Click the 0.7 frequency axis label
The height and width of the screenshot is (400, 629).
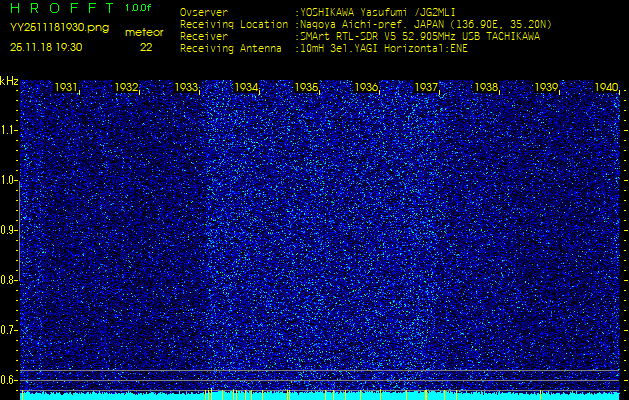(x=8, y=330)
